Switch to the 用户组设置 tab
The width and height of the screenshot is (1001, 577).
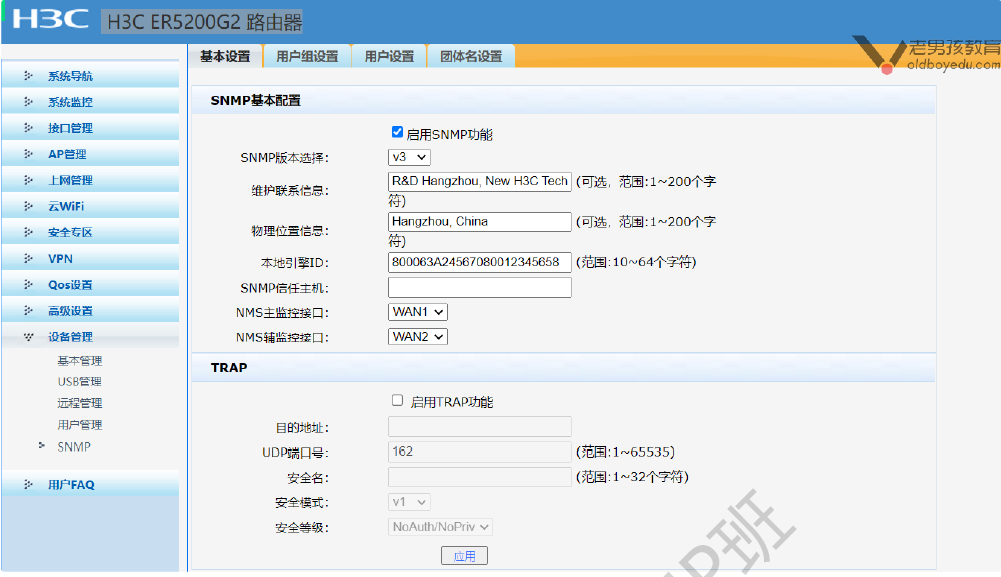(x=307, y=57)
